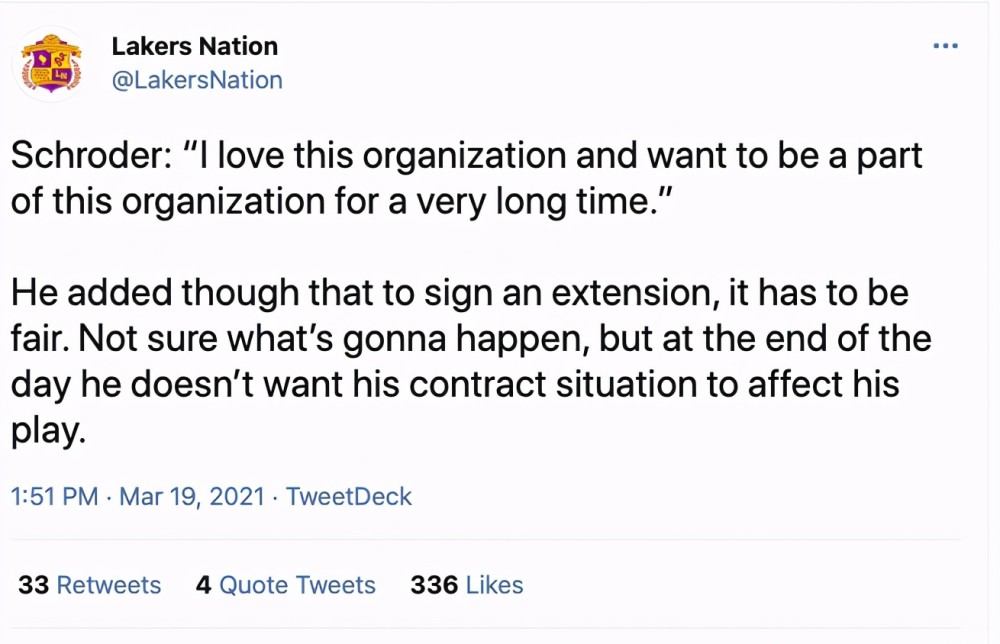The height and width of the screenshot is (644, 1000).
Task: View the list of Retweets
Action: click(108, 585)
